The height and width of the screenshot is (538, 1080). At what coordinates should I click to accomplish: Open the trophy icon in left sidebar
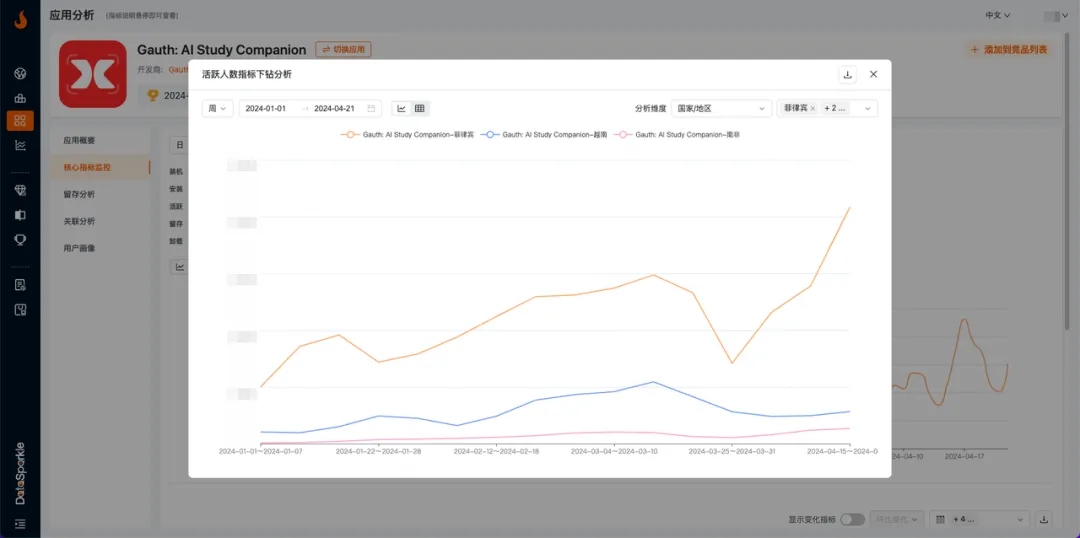[x=20, y=240]
